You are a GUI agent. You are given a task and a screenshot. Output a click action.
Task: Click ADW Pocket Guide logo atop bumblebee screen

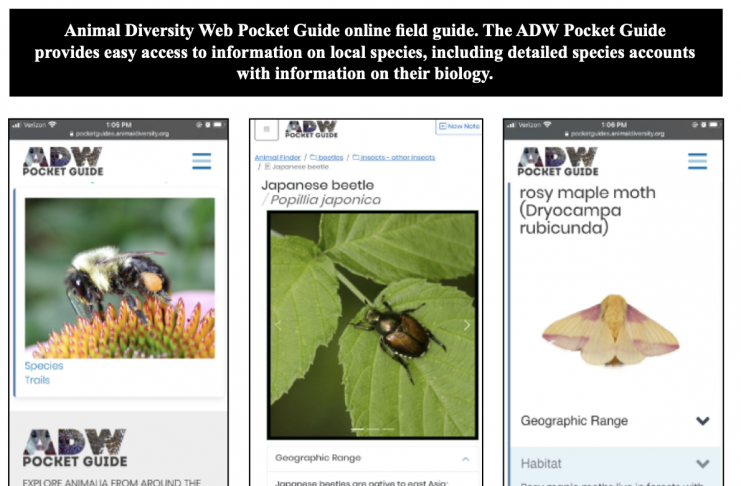[x=63, y=162]
